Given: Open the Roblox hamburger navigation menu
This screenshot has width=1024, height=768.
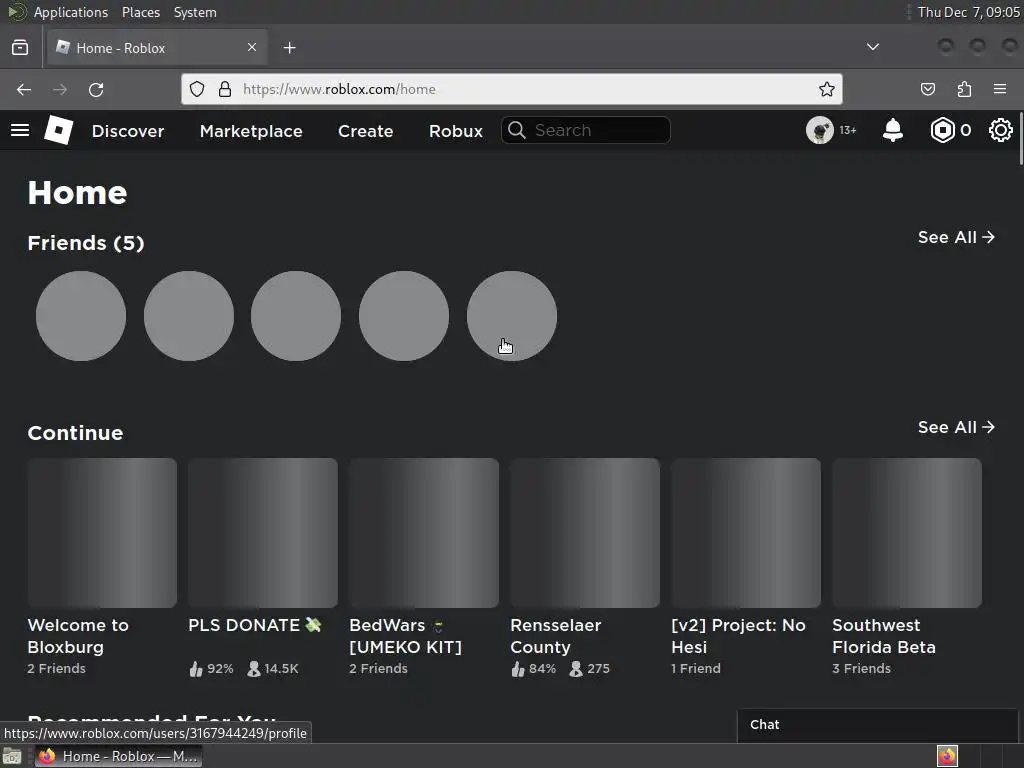Looking at the screenshot, I should 20,130.
